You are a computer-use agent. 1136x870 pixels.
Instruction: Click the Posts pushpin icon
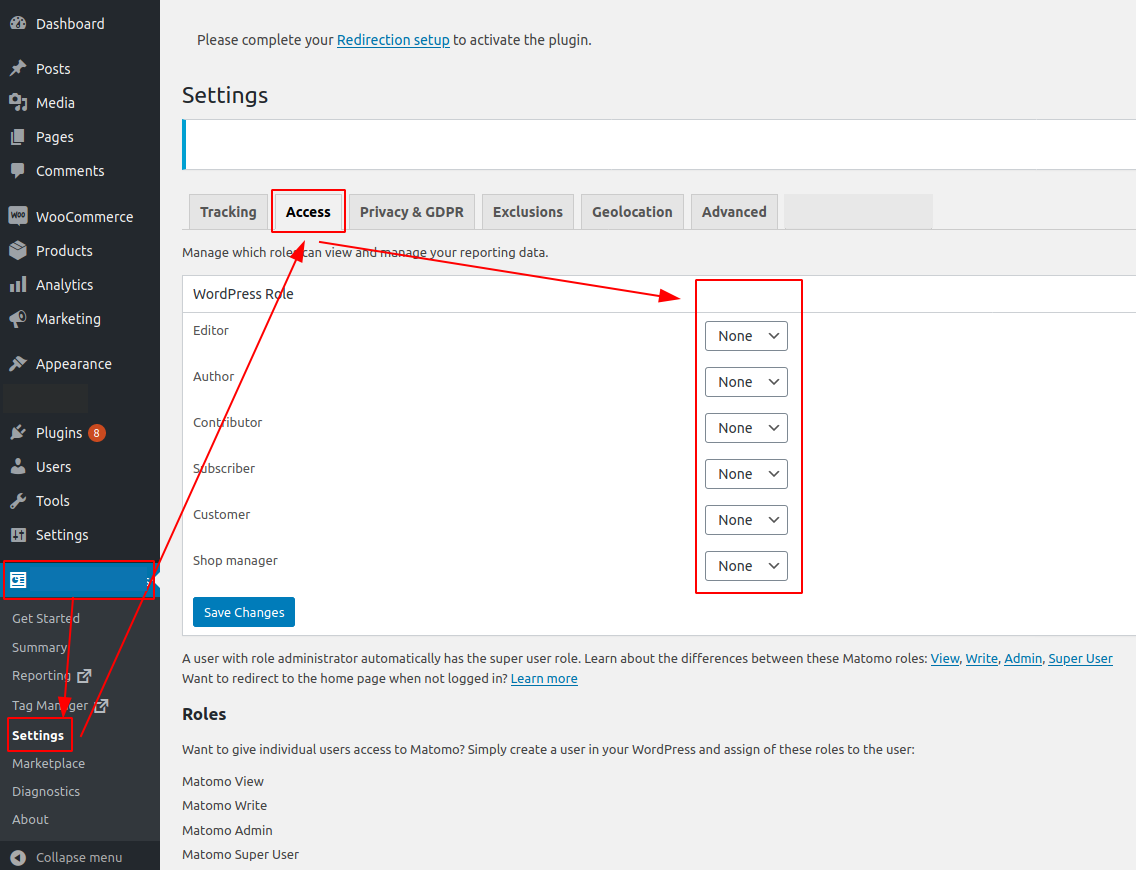click(21, 68)
